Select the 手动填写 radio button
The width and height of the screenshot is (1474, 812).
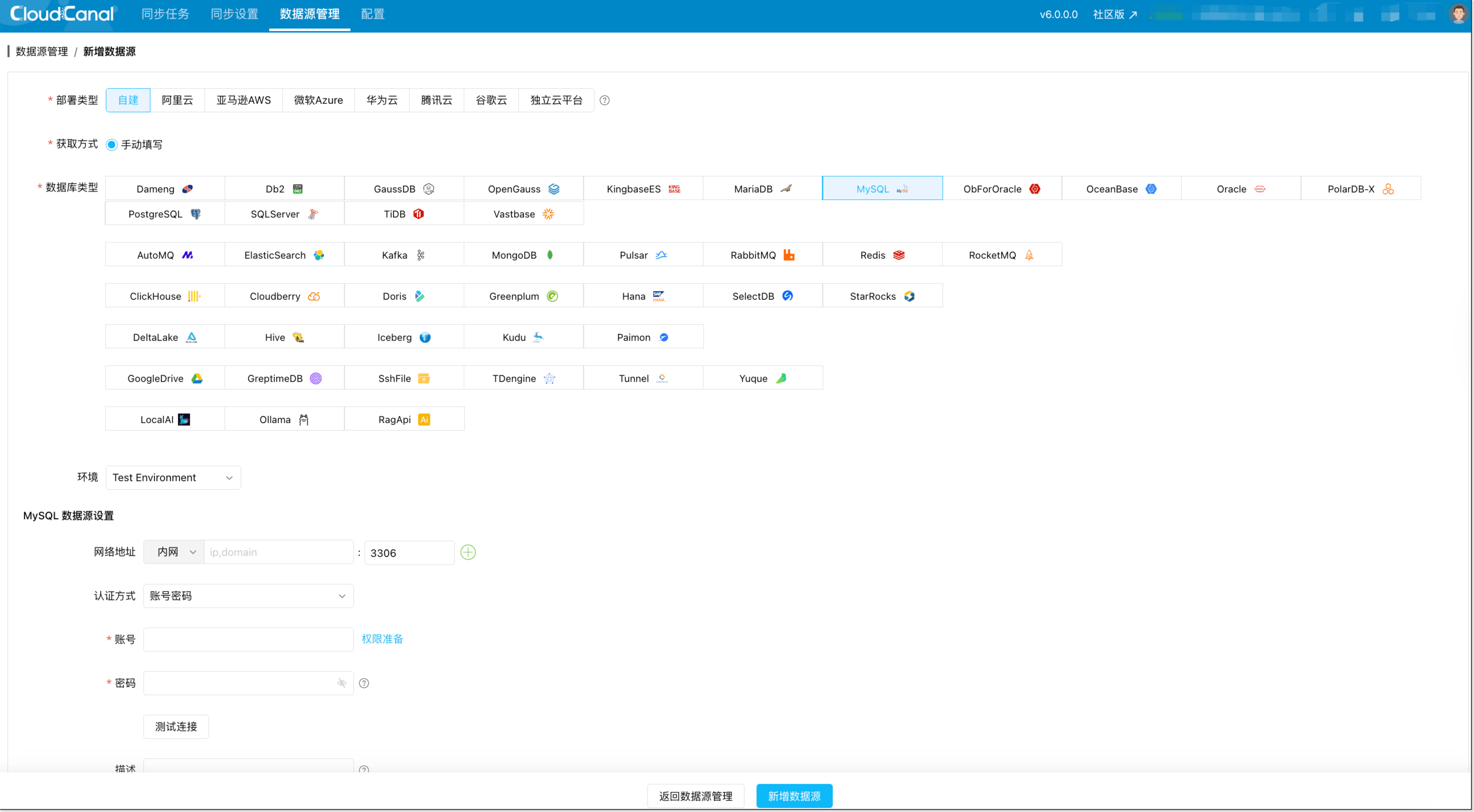click(112, 145)
